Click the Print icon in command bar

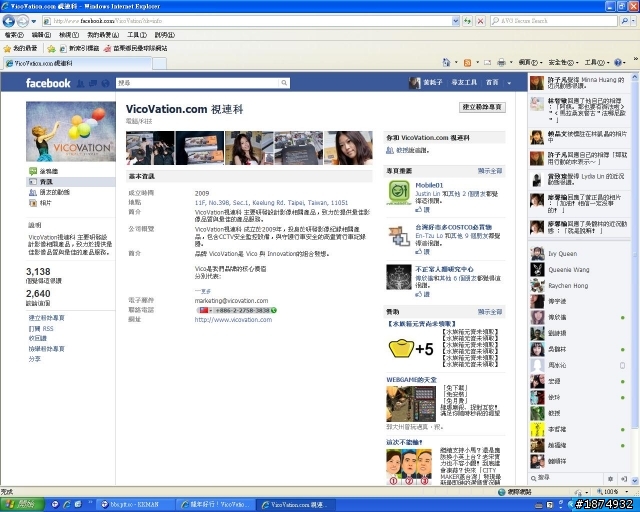(501, 62)
